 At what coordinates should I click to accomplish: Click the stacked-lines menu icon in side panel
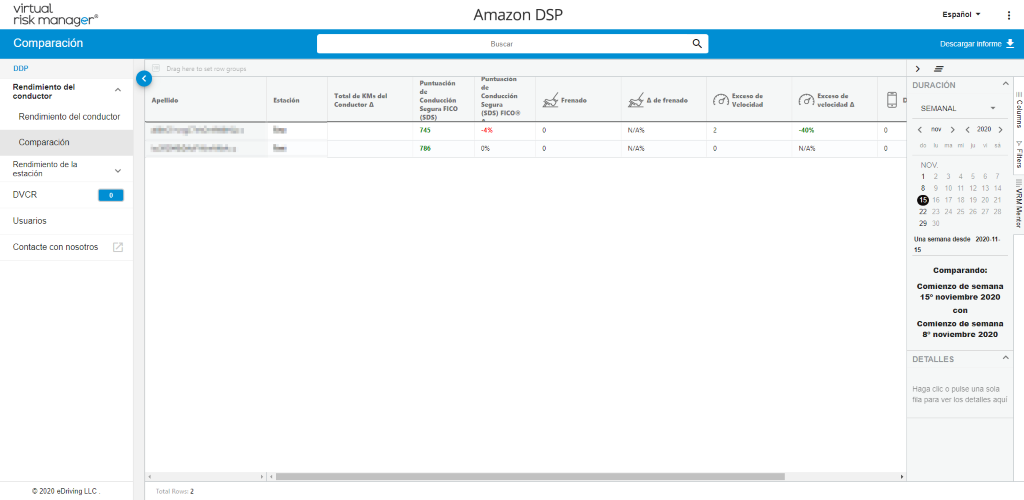(938, 69)
